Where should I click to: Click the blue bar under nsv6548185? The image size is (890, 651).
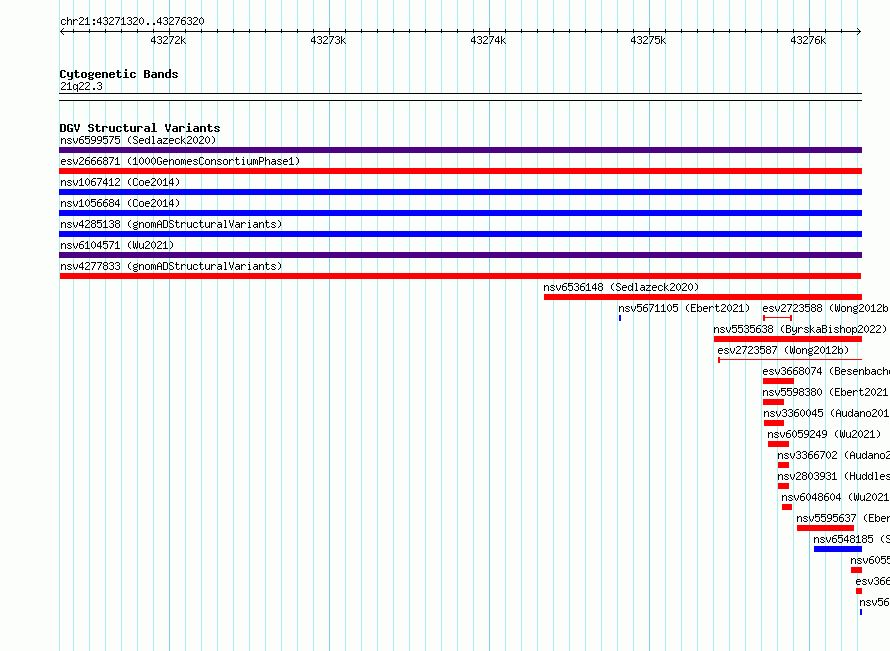pyautogui.click(x=838, y=549)
